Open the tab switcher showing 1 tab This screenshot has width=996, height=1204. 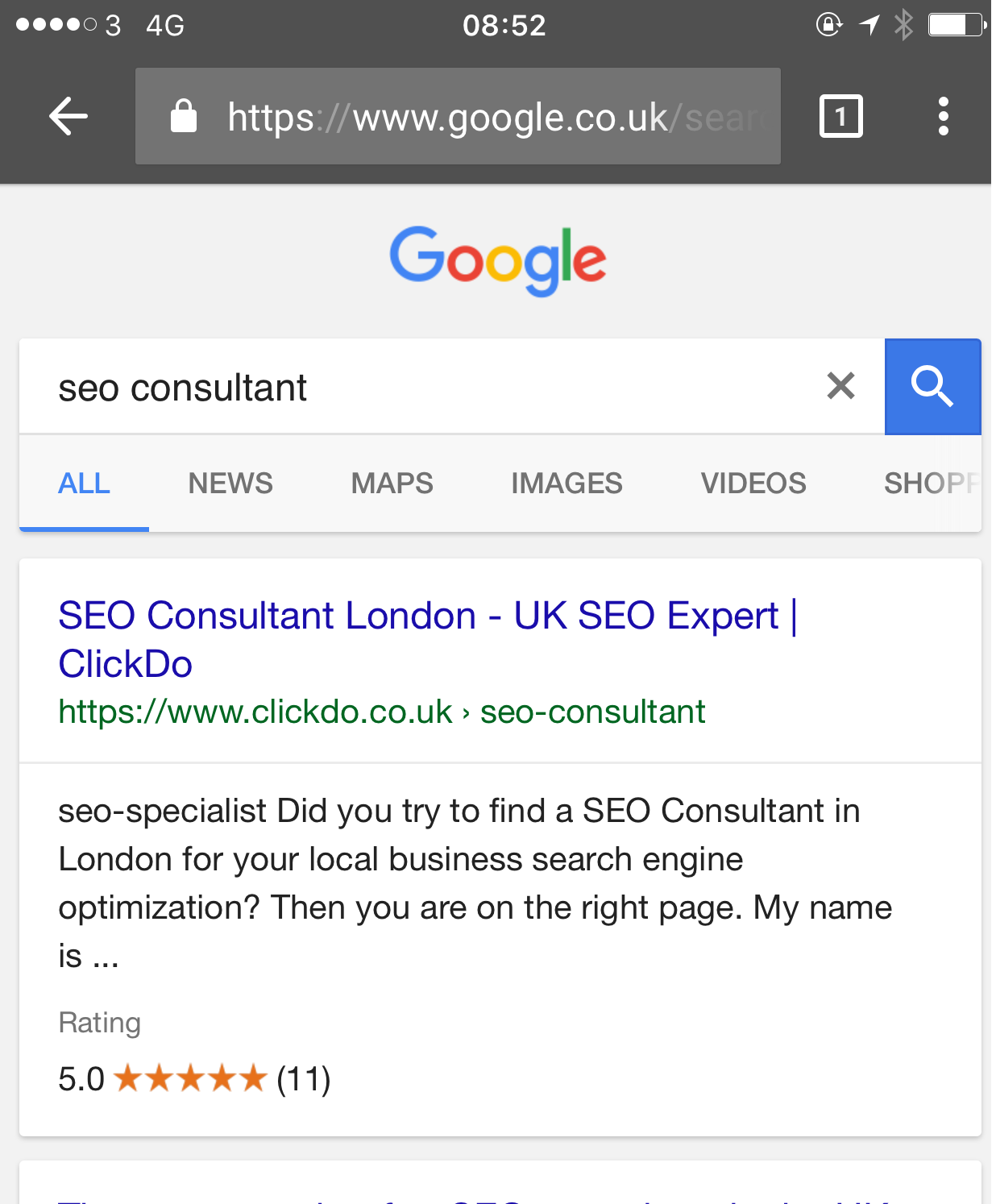coord(840,117)
